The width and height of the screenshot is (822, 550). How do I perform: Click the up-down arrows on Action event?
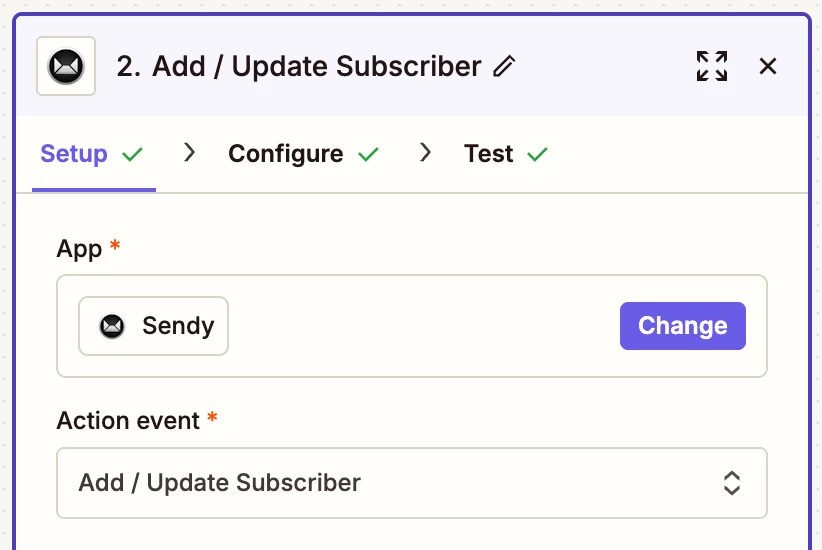(x=732, y=483)
